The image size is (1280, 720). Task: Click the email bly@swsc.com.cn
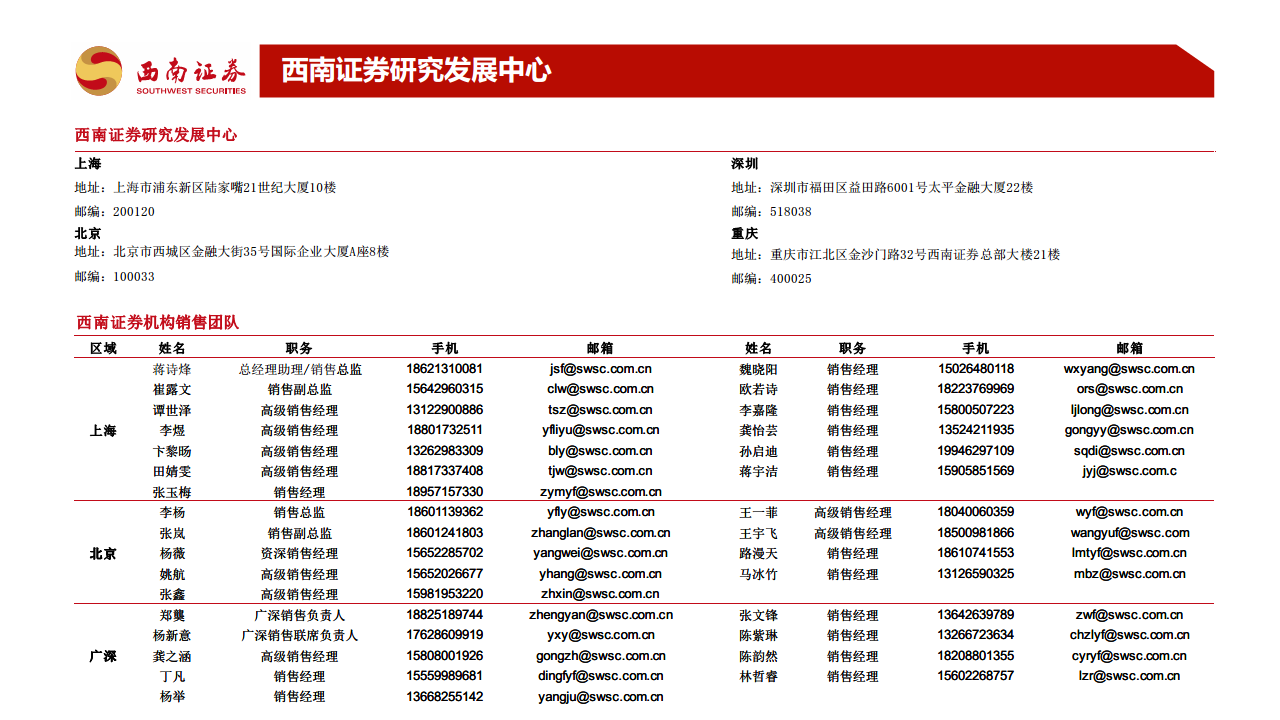pos(600,451)
